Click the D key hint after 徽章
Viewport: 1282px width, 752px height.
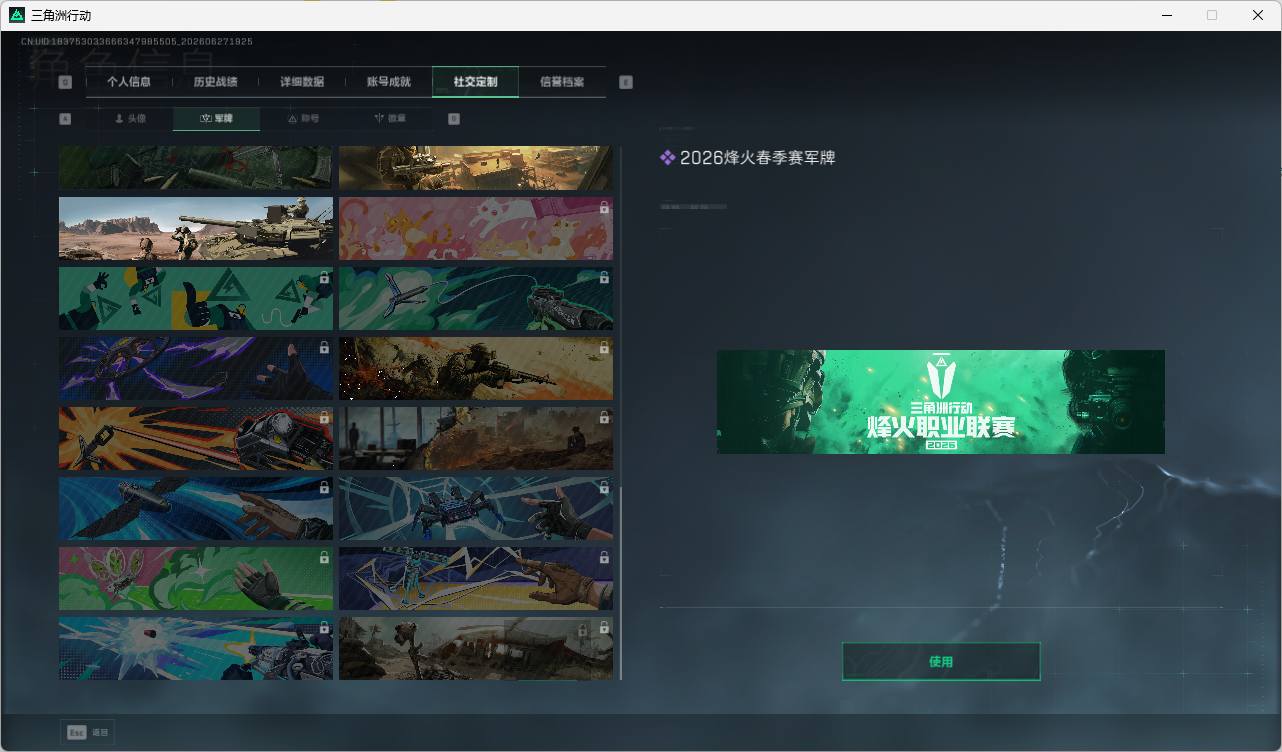[x=454, y=118]
